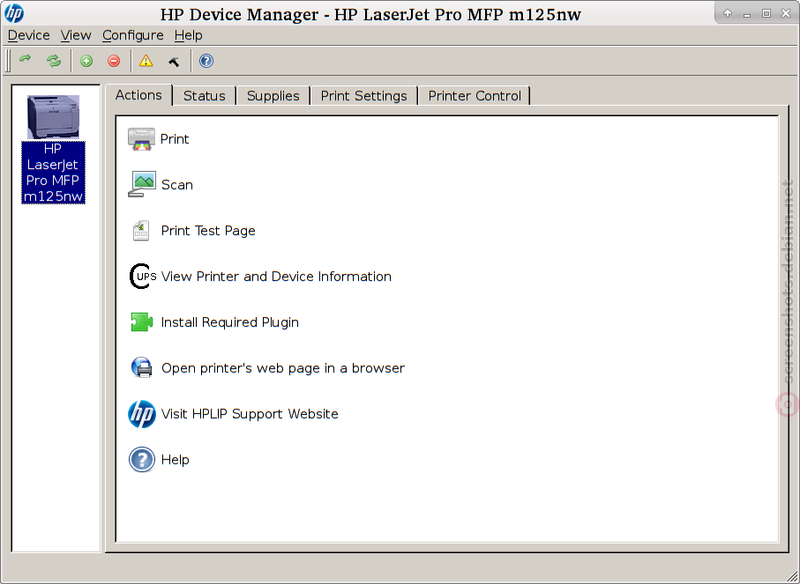The image size is (800, 584).
Task: Open the Configure menu
Action: click(x=133, y=35)
